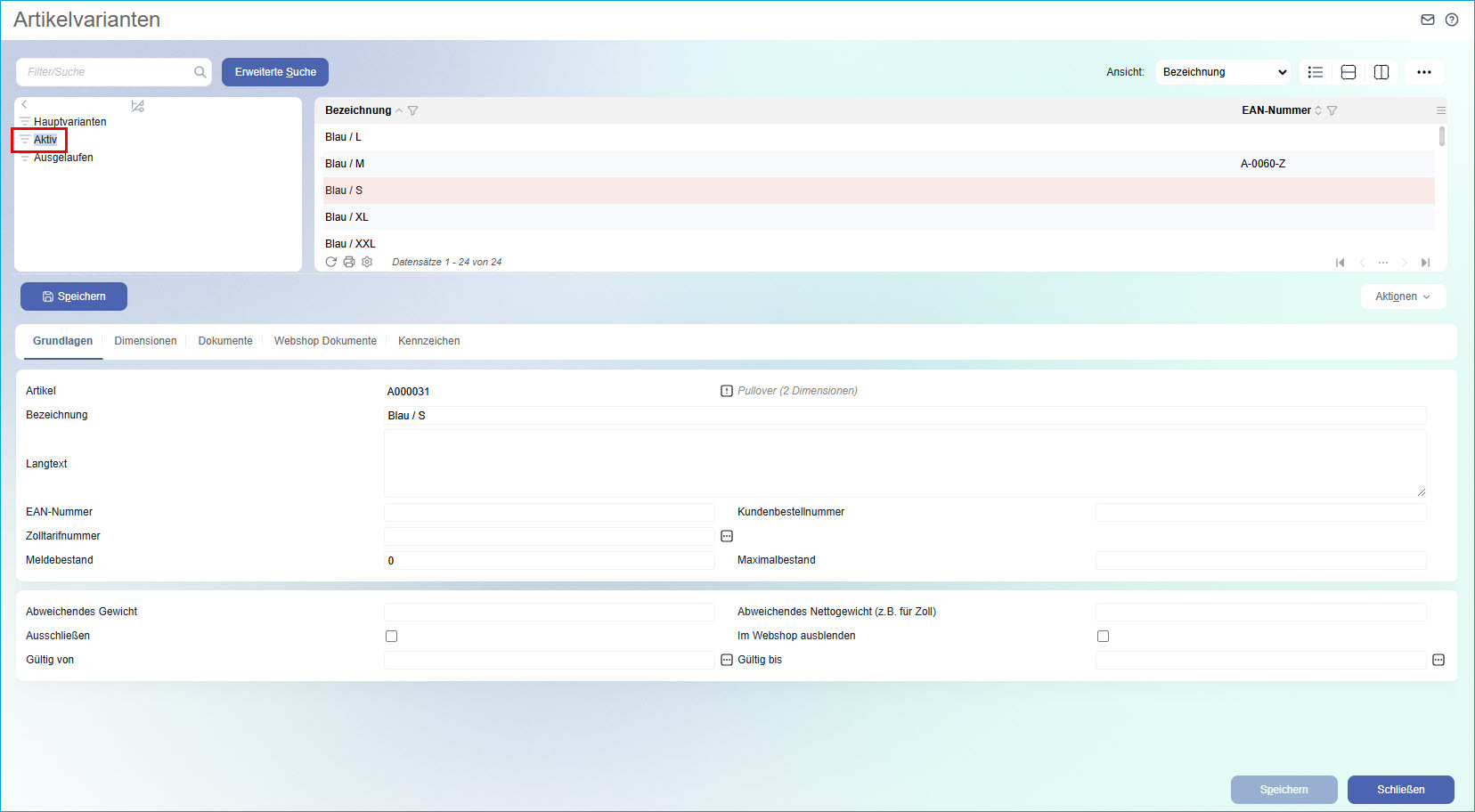Click the clear filter icon in tree panel
This screenshot has width=1475, height=812.
137,106
